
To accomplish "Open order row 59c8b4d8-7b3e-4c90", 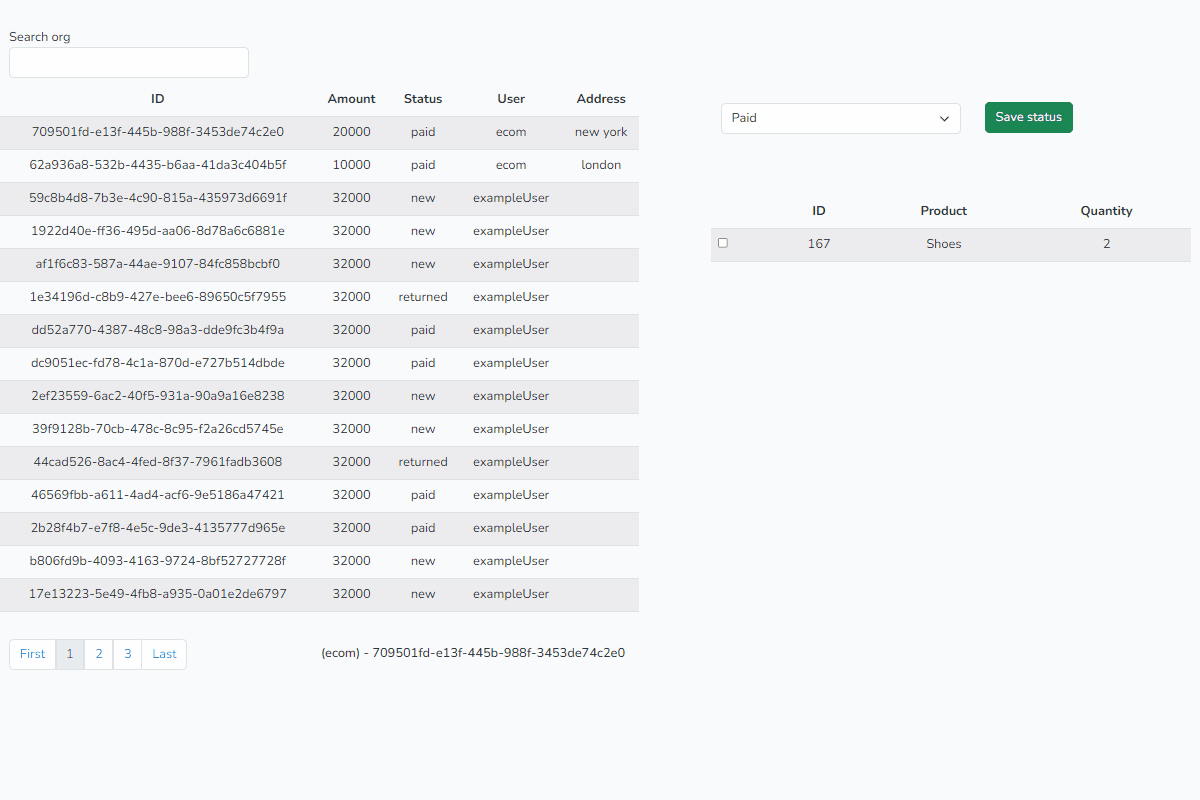I will point(158,198).
